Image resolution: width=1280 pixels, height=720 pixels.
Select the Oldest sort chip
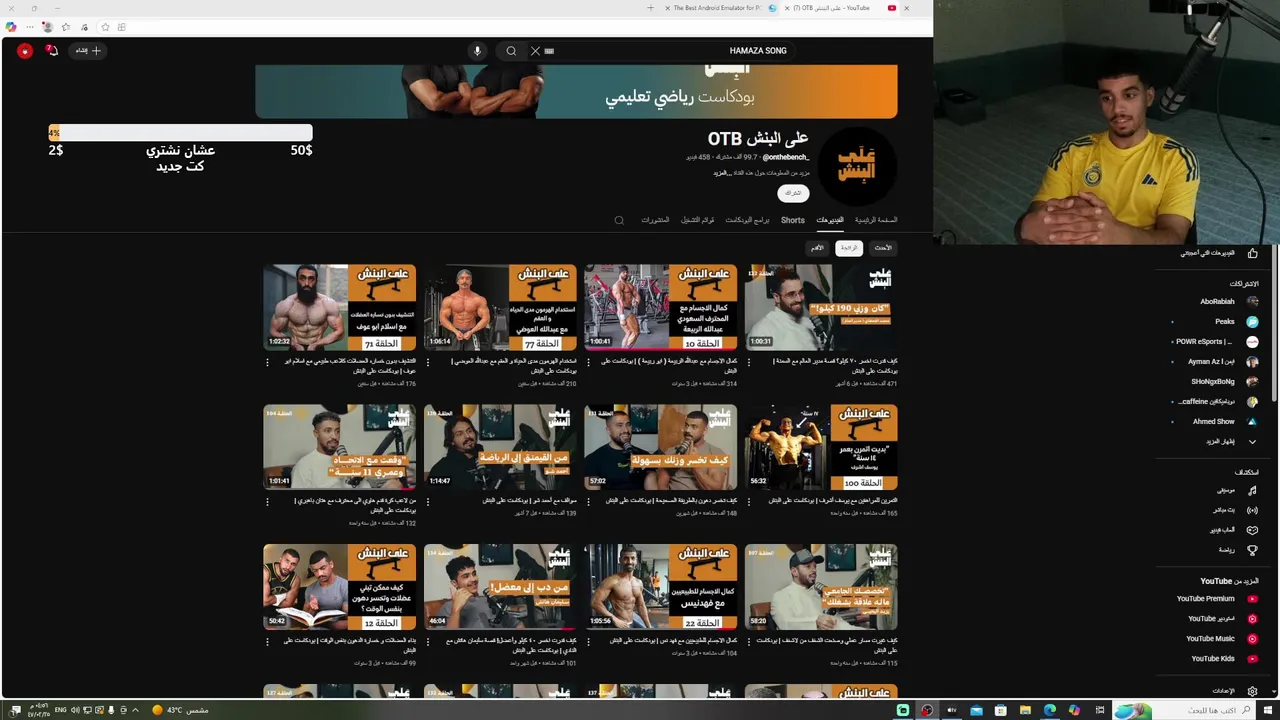817,248
